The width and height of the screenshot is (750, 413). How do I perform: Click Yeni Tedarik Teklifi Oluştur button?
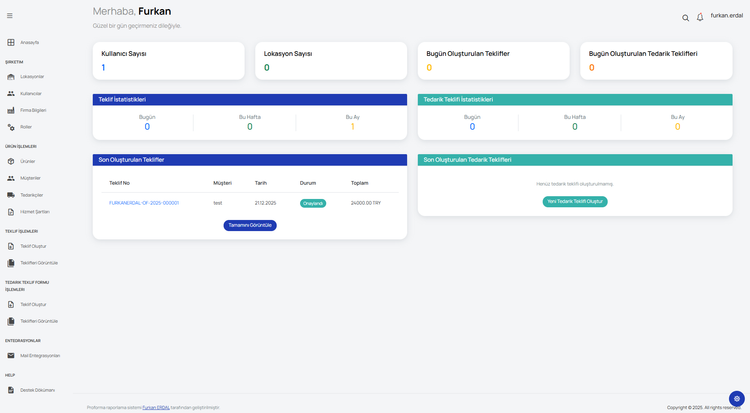pos(575,201)
